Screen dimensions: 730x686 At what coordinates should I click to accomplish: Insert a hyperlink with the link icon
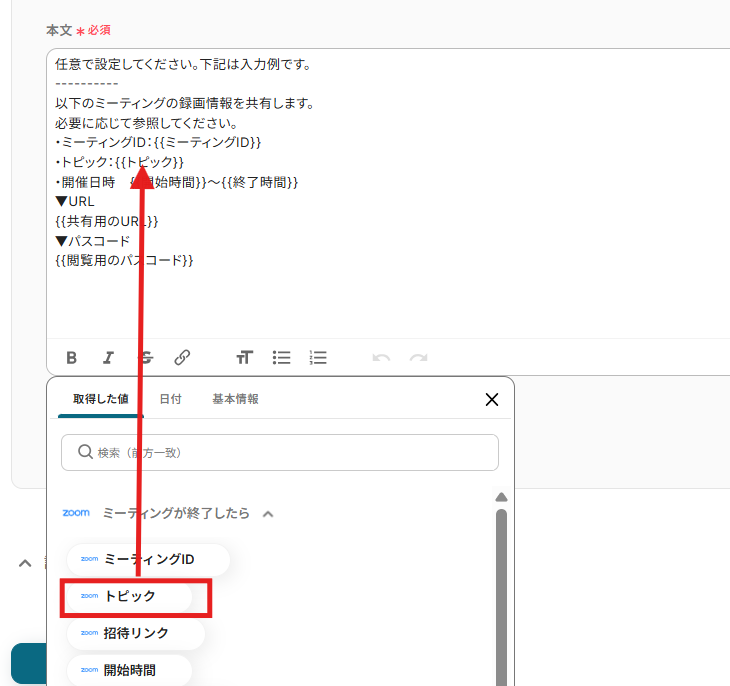pos(182,357)
